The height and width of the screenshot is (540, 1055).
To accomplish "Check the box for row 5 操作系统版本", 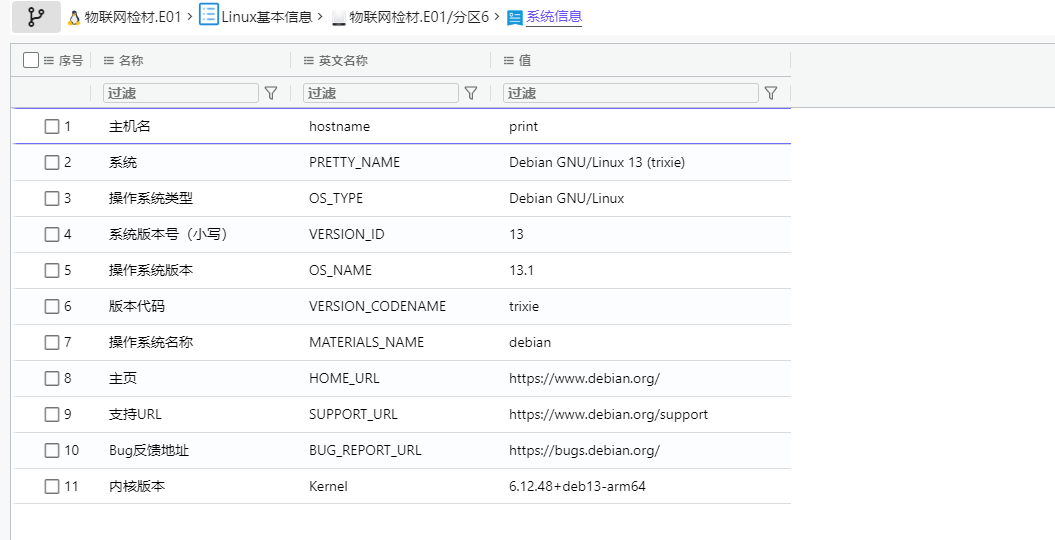I will tap(52, 270).
